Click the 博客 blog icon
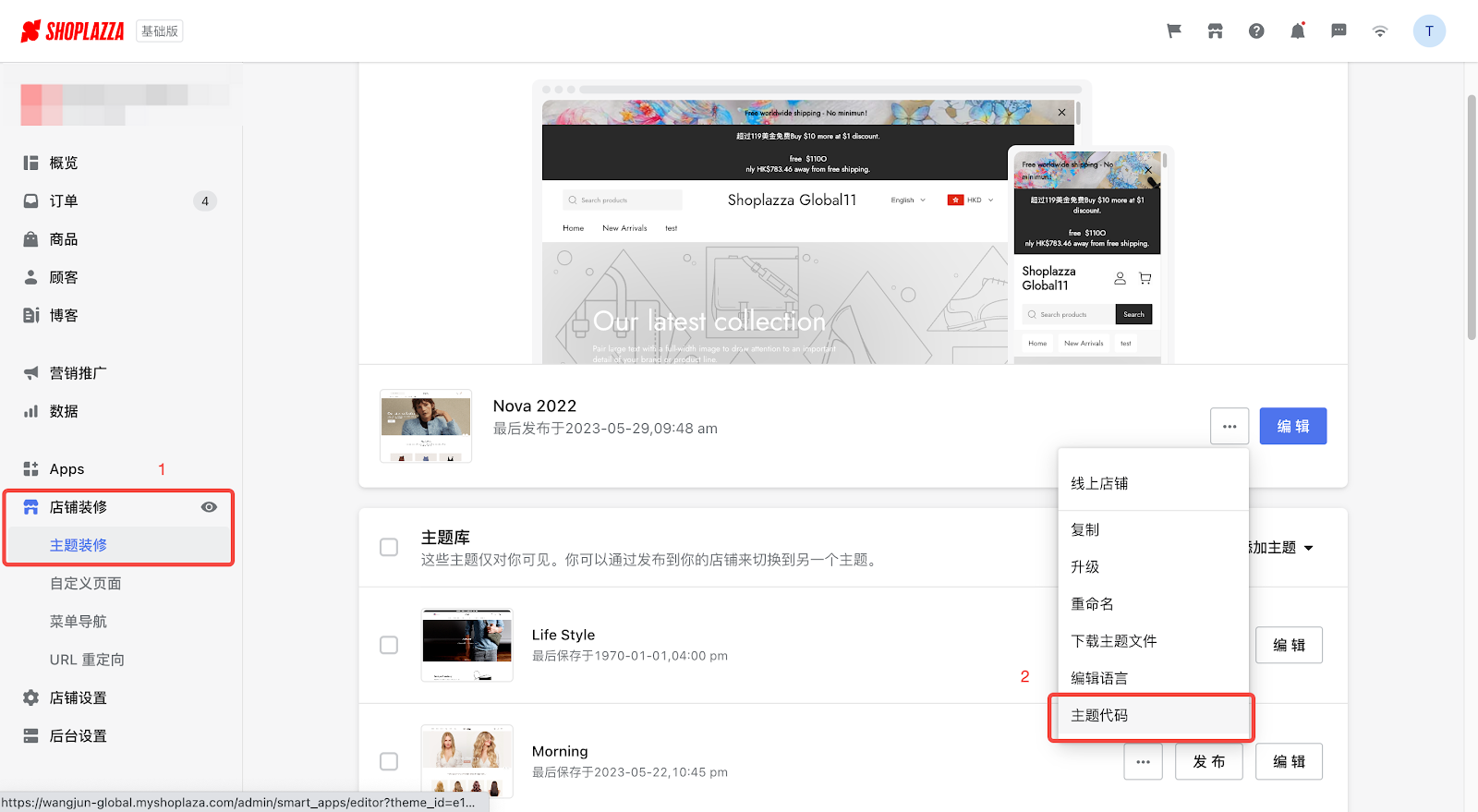 (31, 315)
